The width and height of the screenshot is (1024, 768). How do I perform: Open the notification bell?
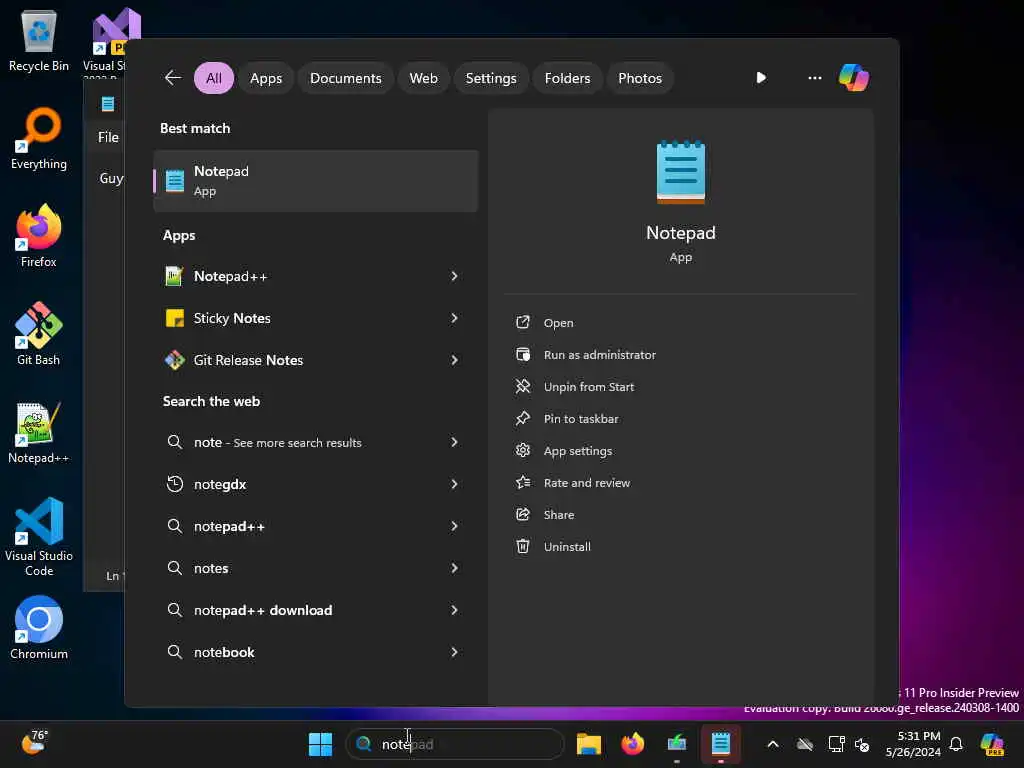(956, 744)
